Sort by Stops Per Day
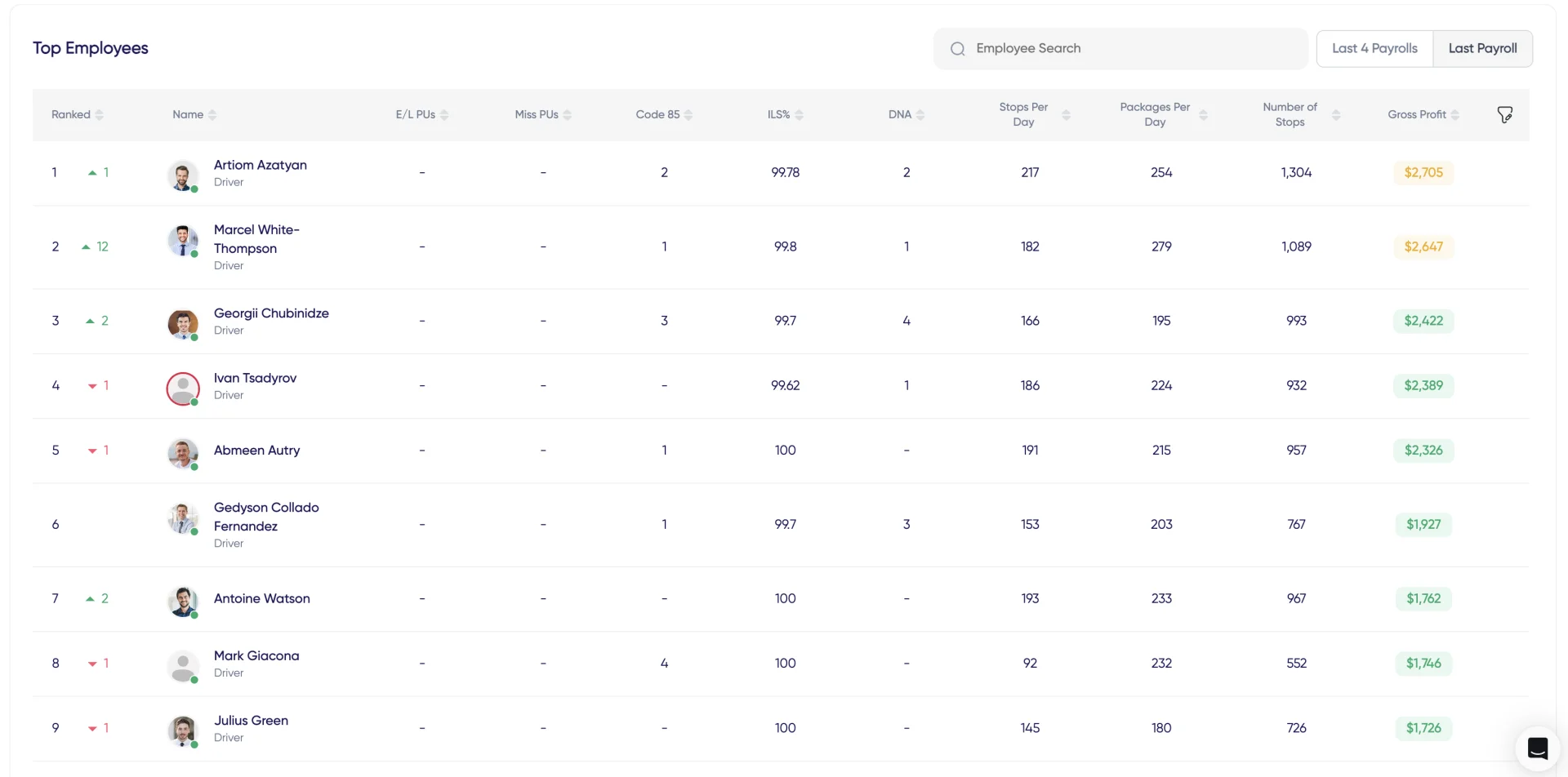This screenshot has height=777, width=1568. (x=1065, y=114)
